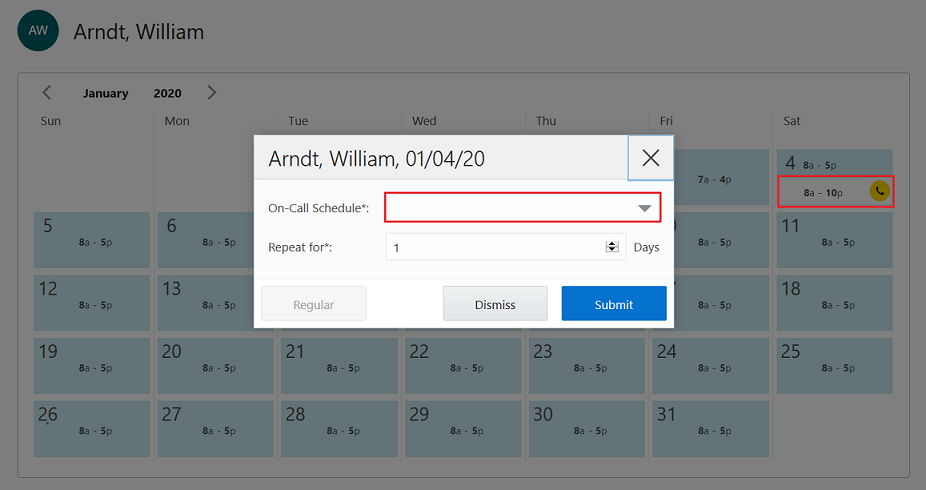Viewport: 926px width, 490px height.
Task: Select the January 22 calendar day
Action: pyautogui.click(x=462, y=366)
